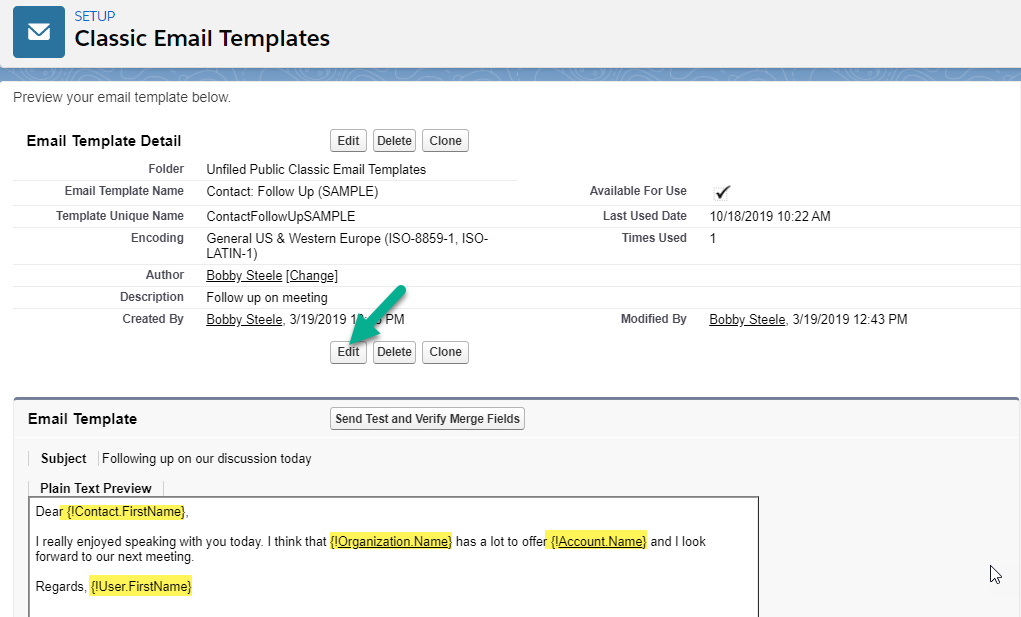
Task: Click the Edit button indicated by the arrow
Action: [348, 352]
